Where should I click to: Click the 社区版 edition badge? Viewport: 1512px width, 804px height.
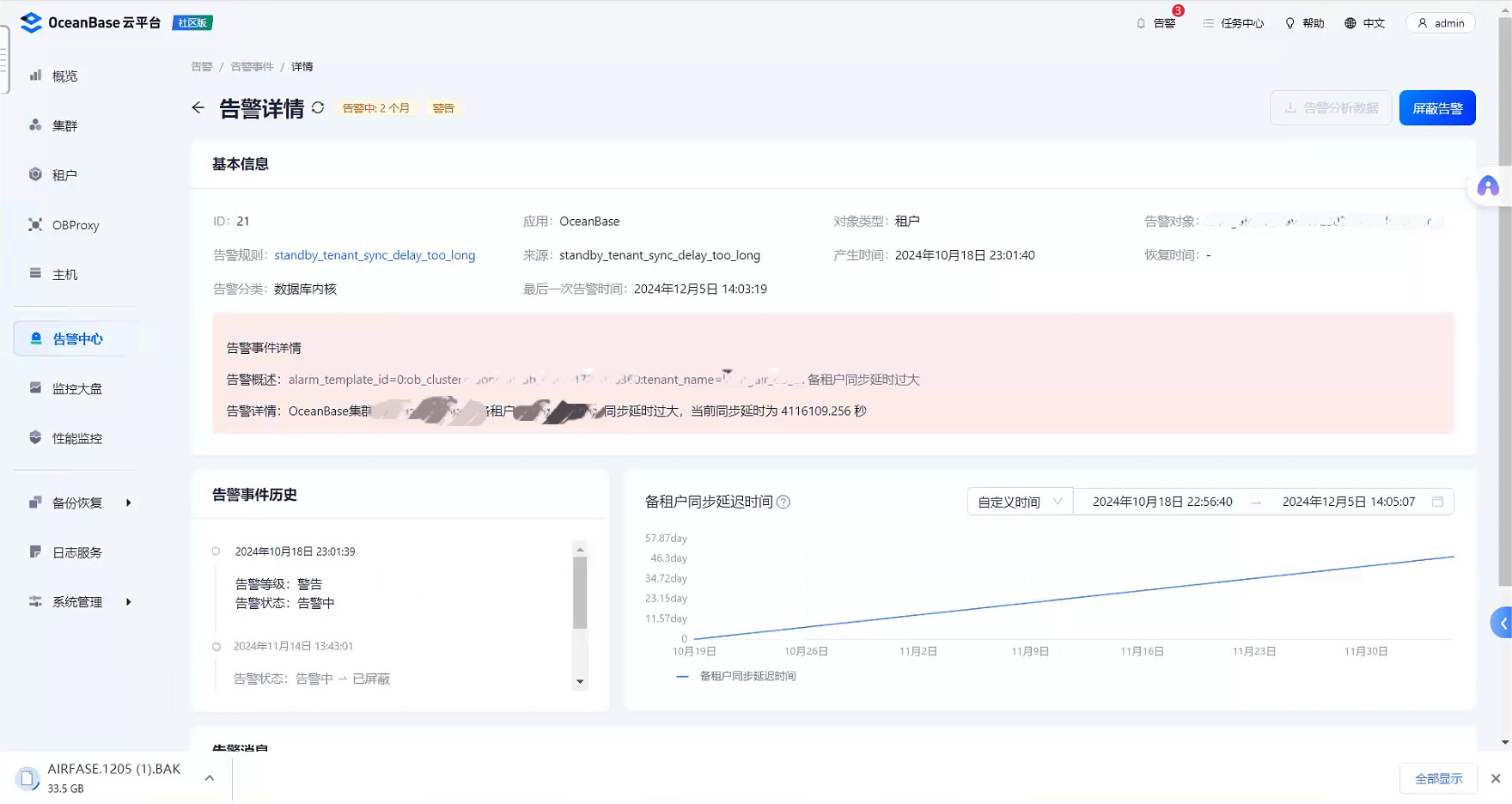(x=192, y=23)
